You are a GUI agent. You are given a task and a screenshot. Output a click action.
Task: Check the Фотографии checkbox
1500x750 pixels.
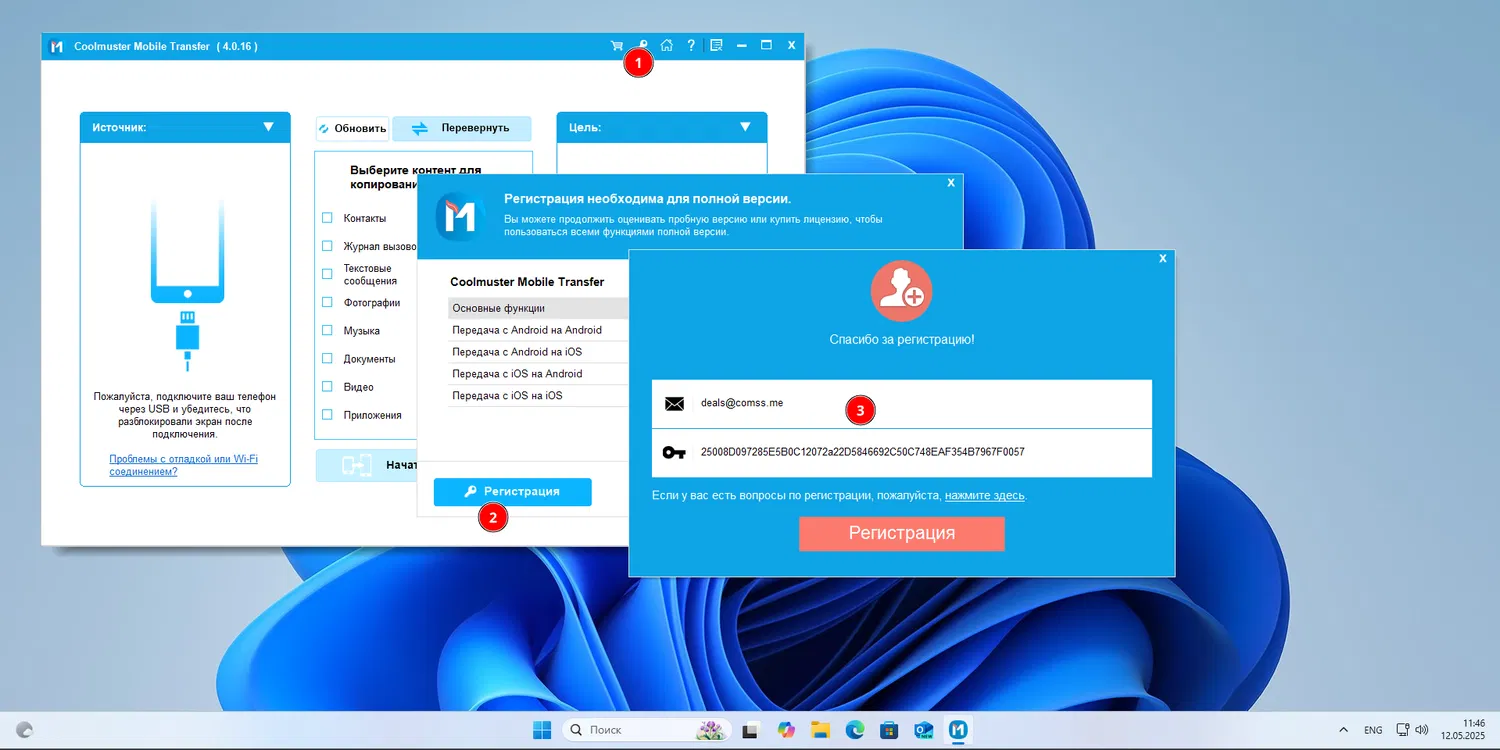[x=327, y=302]
